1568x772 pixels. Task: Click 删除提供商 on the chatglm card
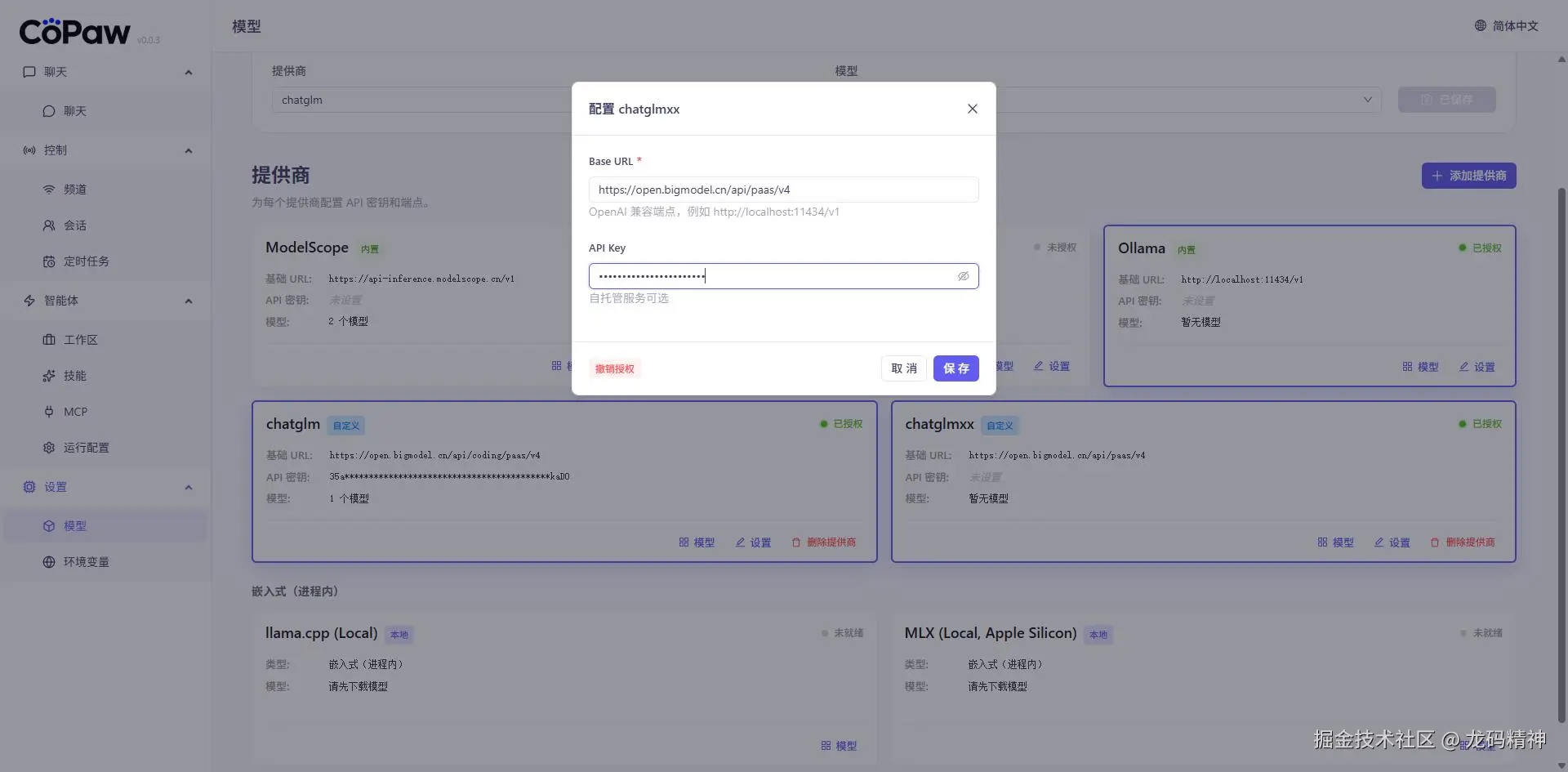click(824, 542)
